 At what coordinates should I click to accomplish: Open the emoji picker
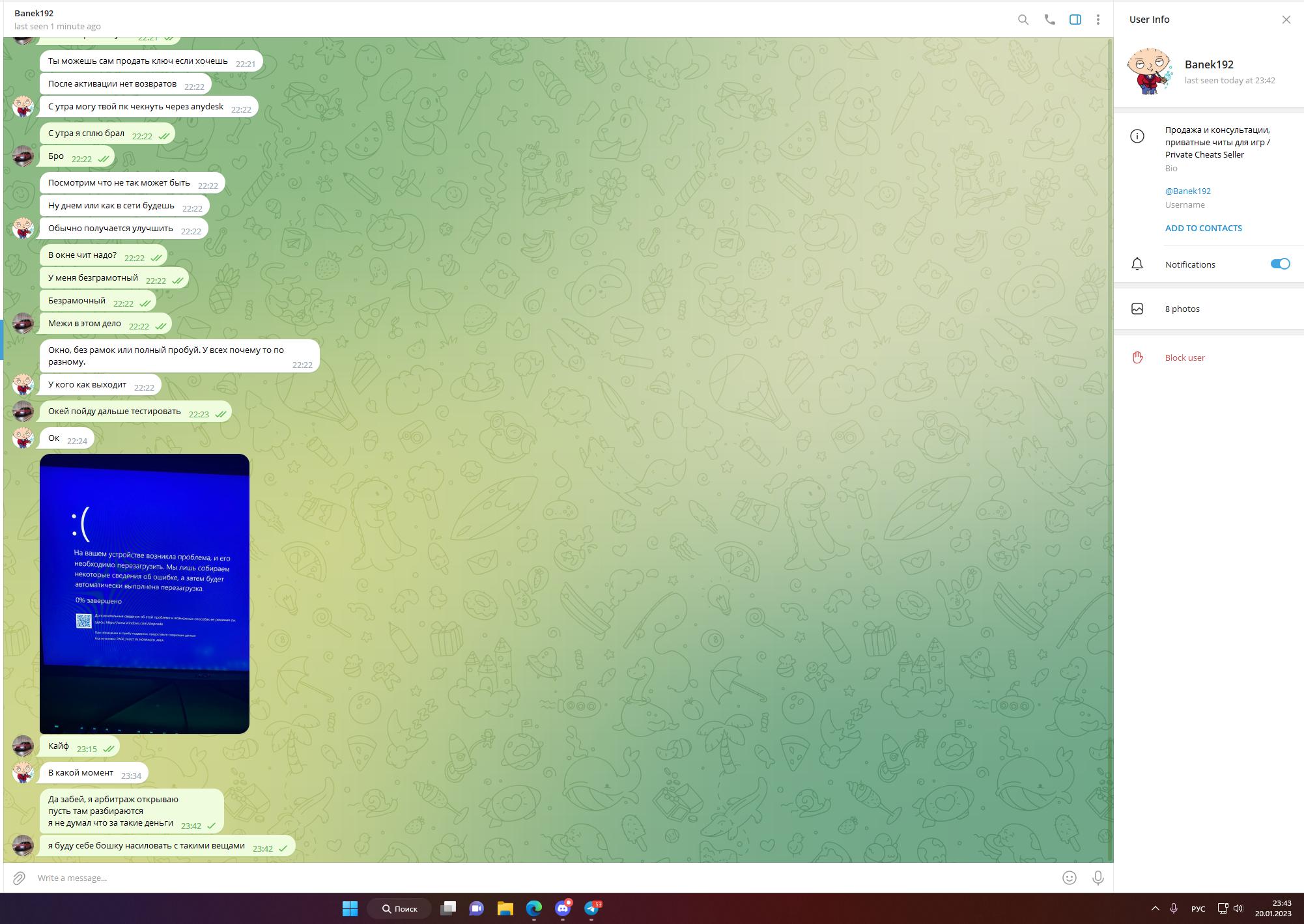pos(1069,878)
